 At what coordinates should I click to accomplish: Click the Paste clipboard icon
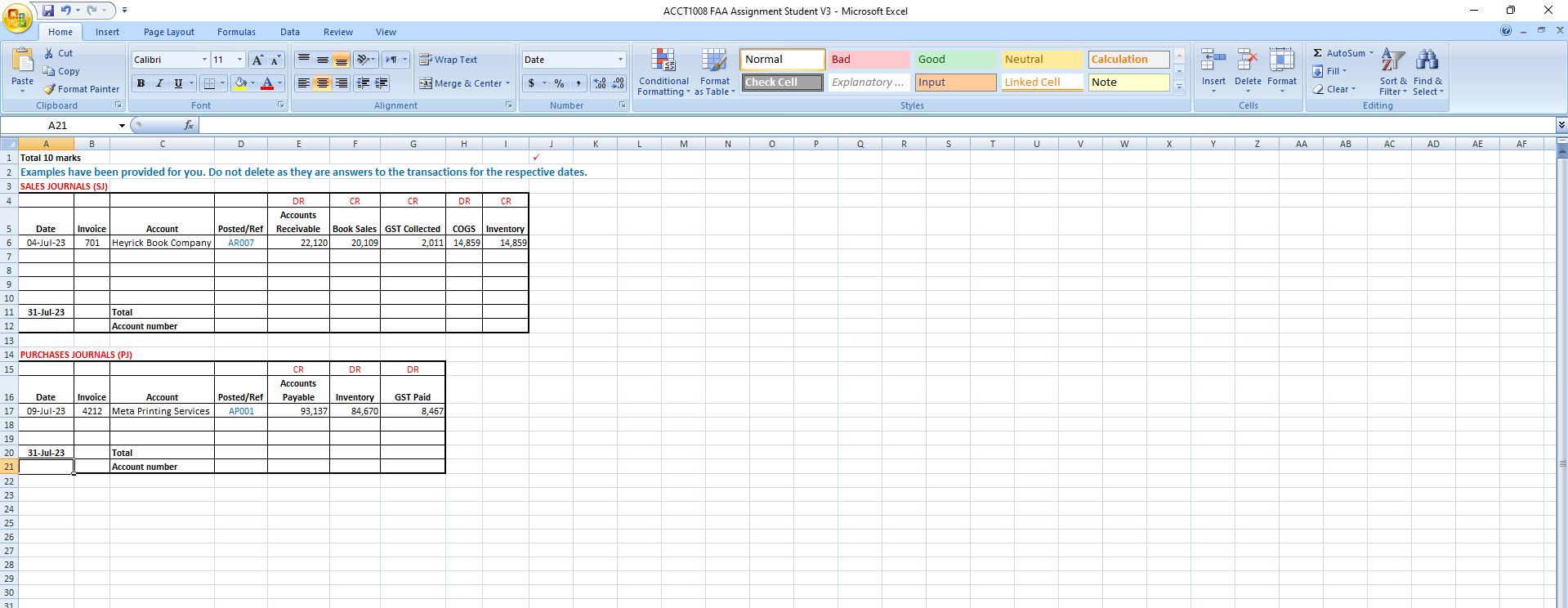pos(23,60)
